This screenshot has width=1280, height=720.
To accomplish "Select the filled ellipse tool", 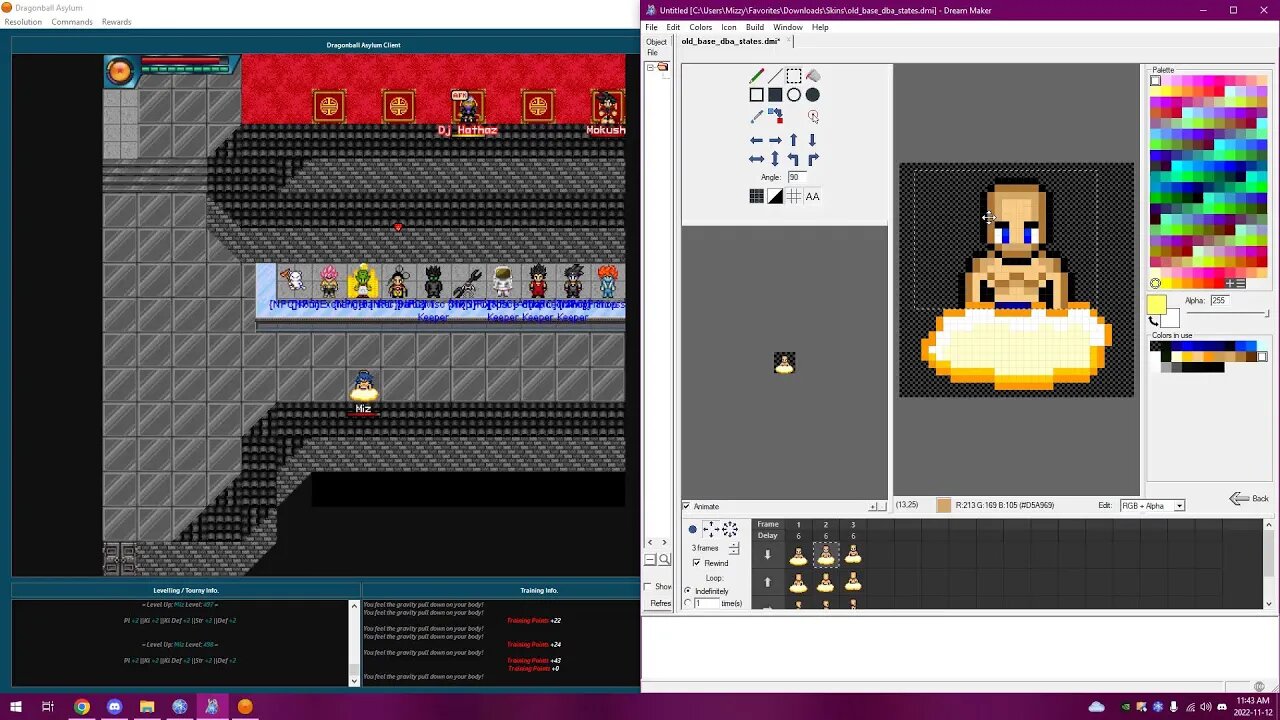I will point(813,95).
